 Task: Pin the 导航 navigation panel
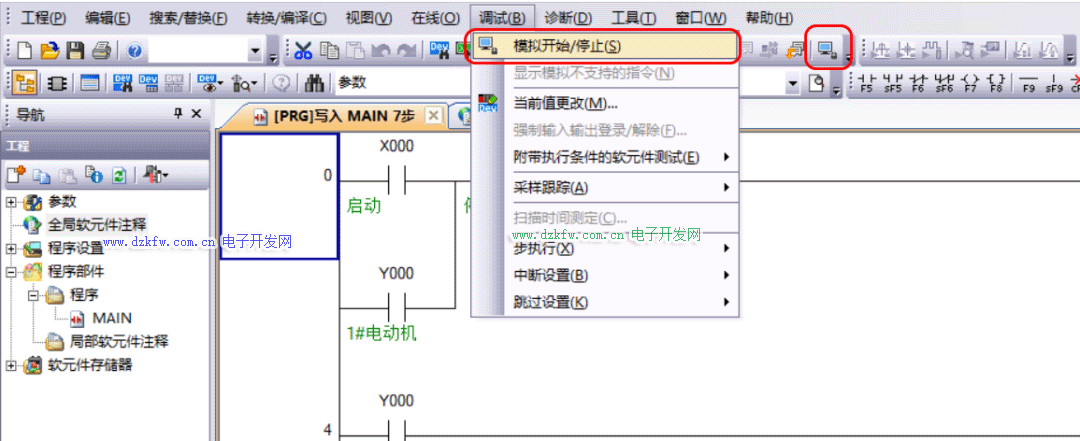click(178, 115)
